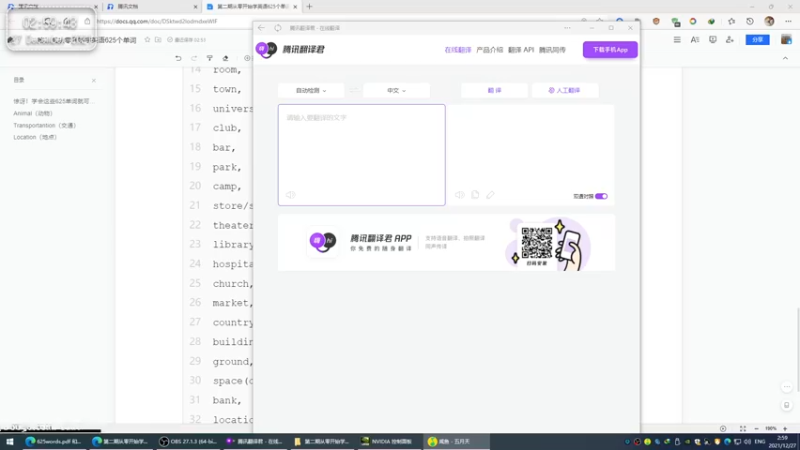The width and height of the screenshot is (800, 450).
Task: Switch to the second browser tab Tencent Docs
Action: coord(151,7)
